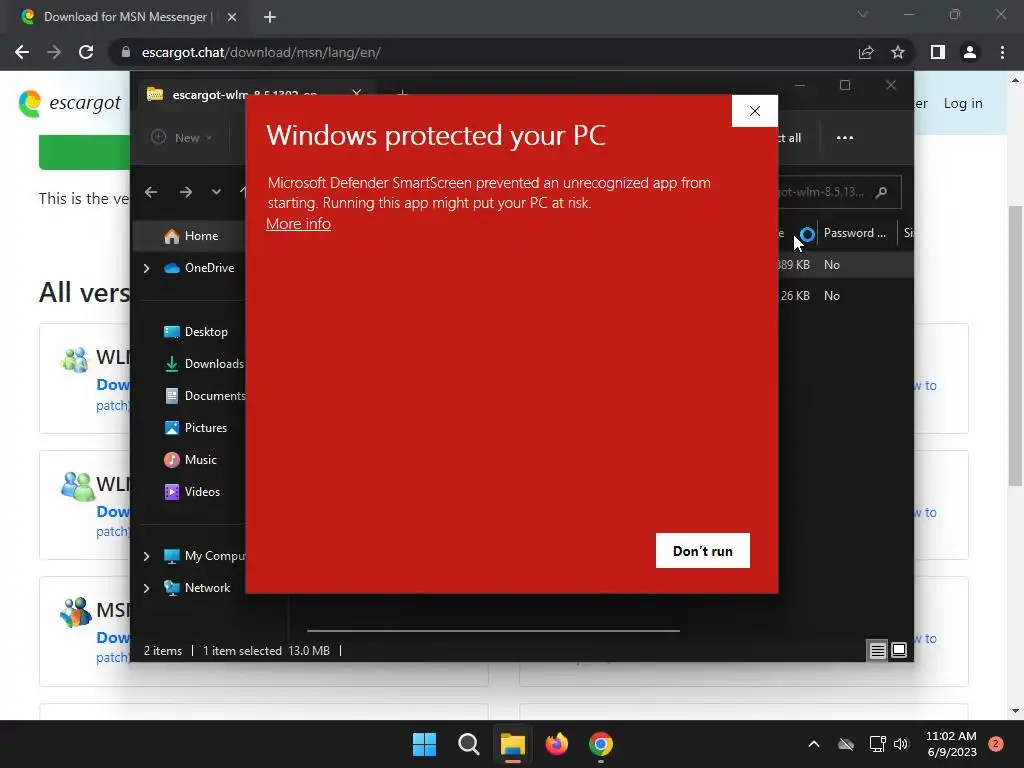Expand the Network tree node
The image size is (1024, 768).
click(146, 588)
